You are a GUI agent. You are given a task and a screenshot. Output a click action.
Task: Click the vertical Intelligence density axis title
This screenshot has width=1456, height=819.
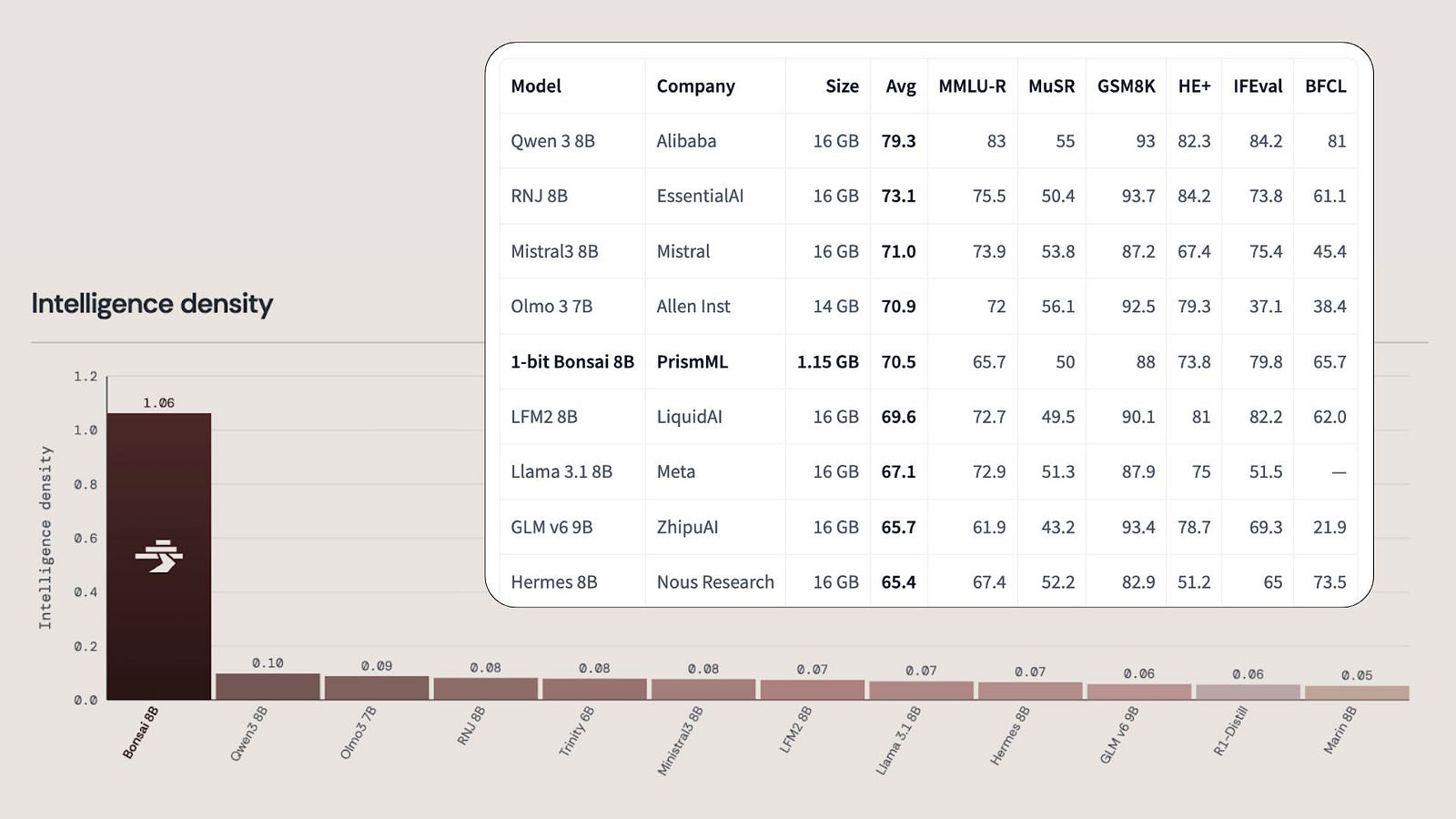pos(45,537)
